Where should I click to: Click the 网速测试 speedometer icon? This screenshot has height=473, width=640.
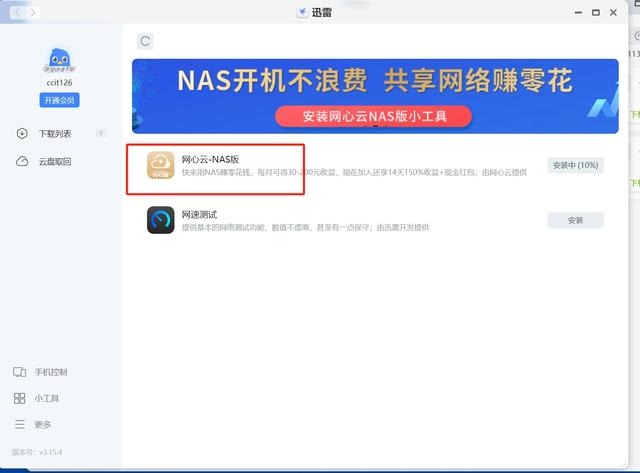(x=161, y=220)
